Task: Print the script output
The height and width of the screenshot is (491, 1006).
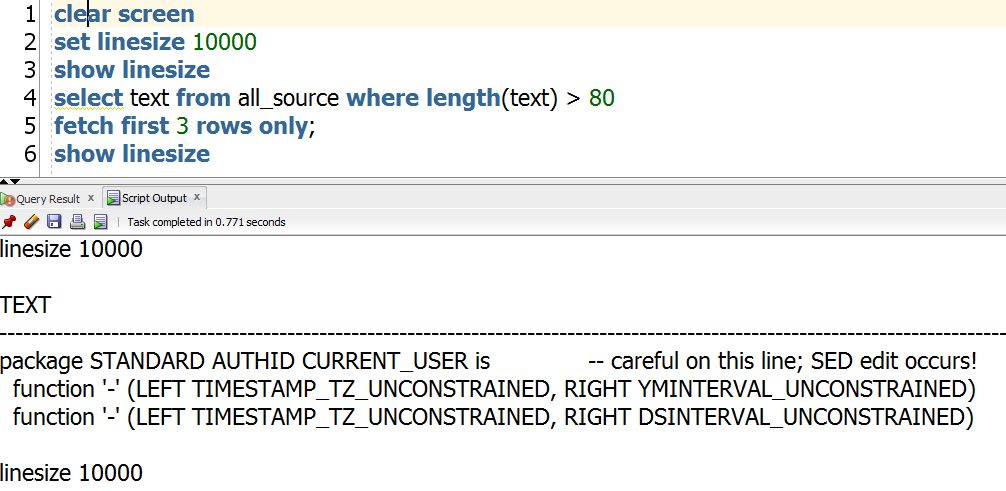Action: tap(78, 222)
